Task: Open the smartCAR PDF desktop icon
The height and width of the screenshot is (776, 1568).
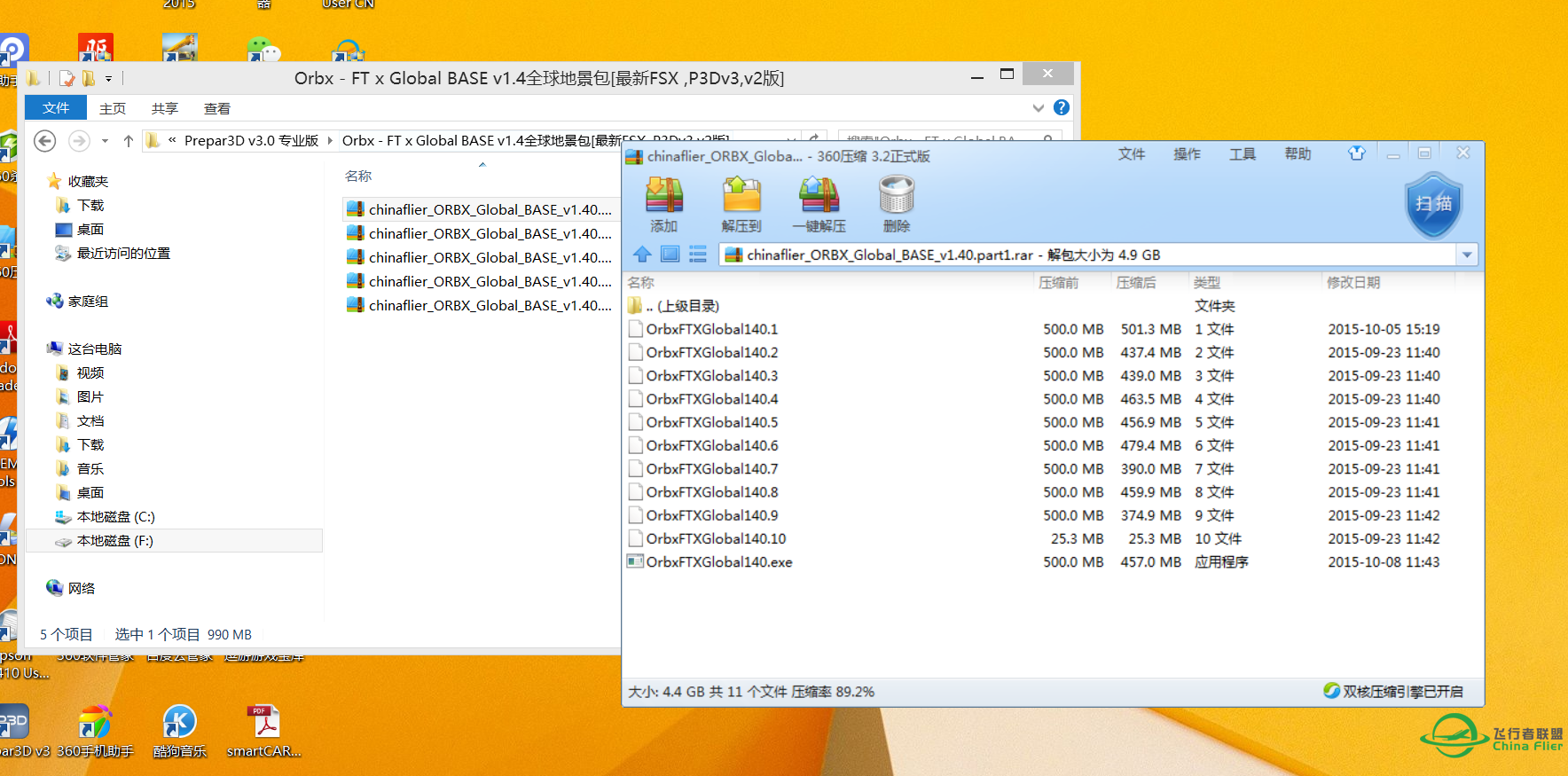Action: (x=264, y=731)
